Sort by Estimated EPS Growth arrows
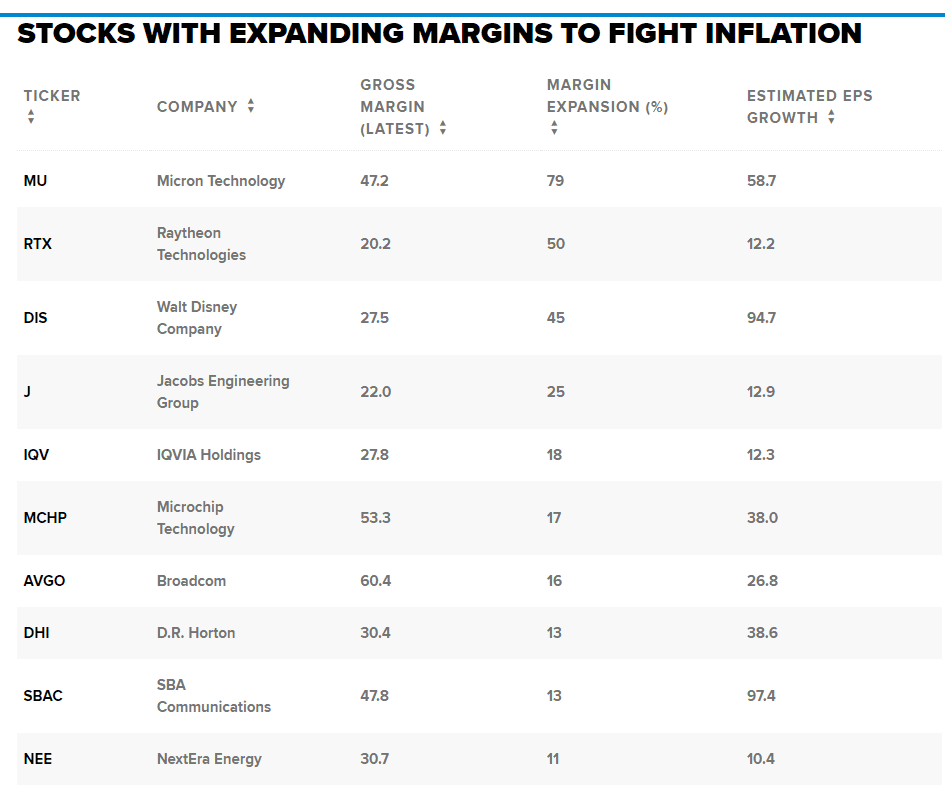This screenshot has height=790, width=945. pyautogui.click(x=831, y=117)
